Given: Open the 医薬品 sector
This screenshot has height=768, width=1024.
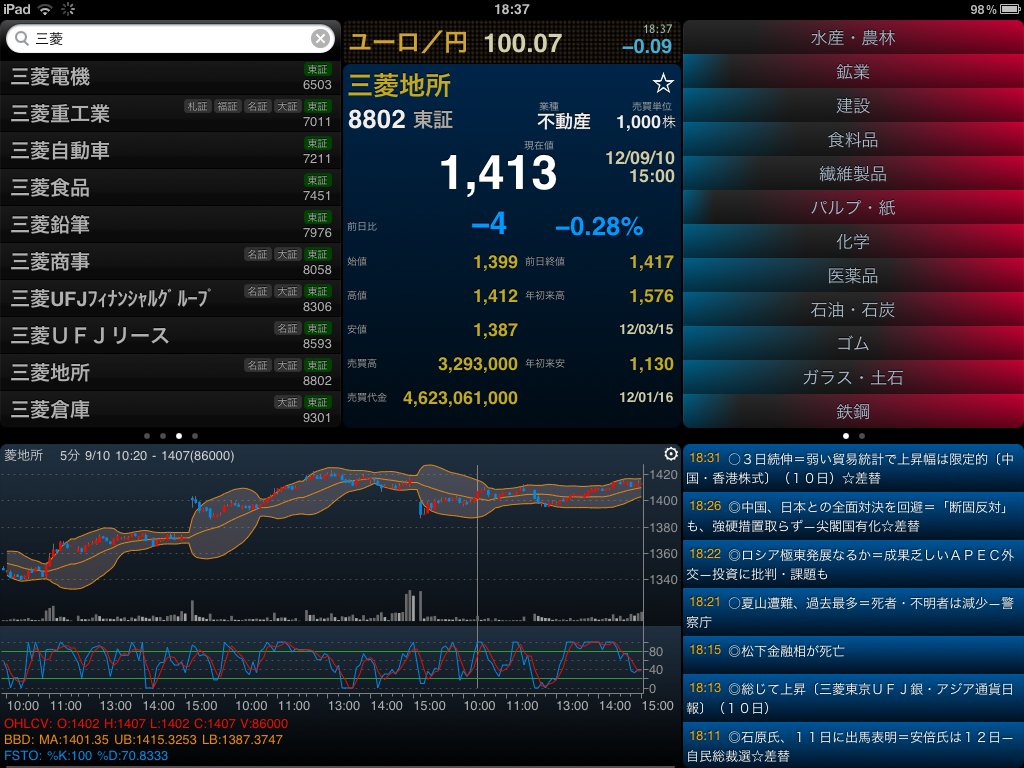Looking at the screenshot, I should pos(853,276).
